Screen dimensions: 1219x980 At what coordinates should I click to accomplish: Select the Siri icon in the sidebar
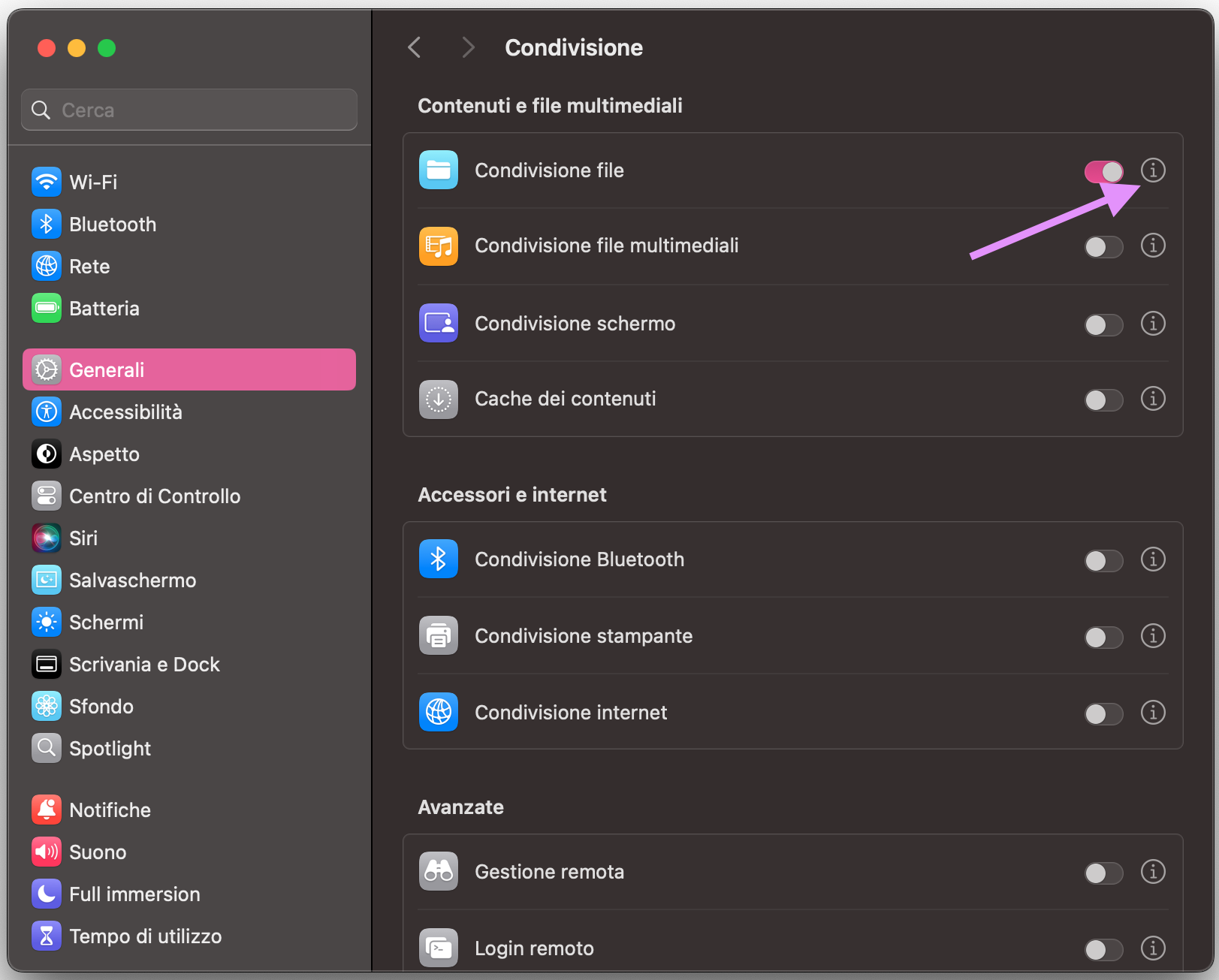point(47,538)
